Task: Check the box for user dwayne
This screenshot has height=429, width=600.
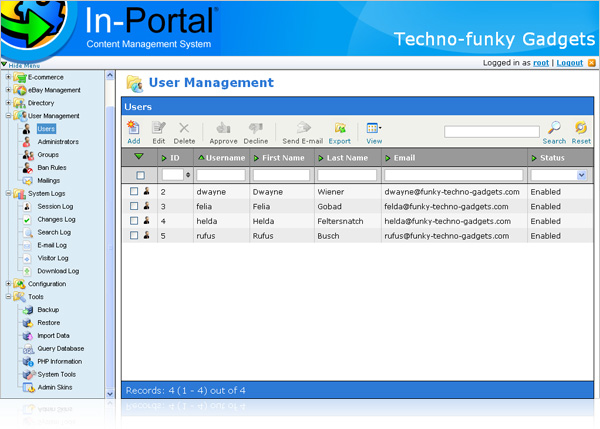Action: (x=134, y=191)
